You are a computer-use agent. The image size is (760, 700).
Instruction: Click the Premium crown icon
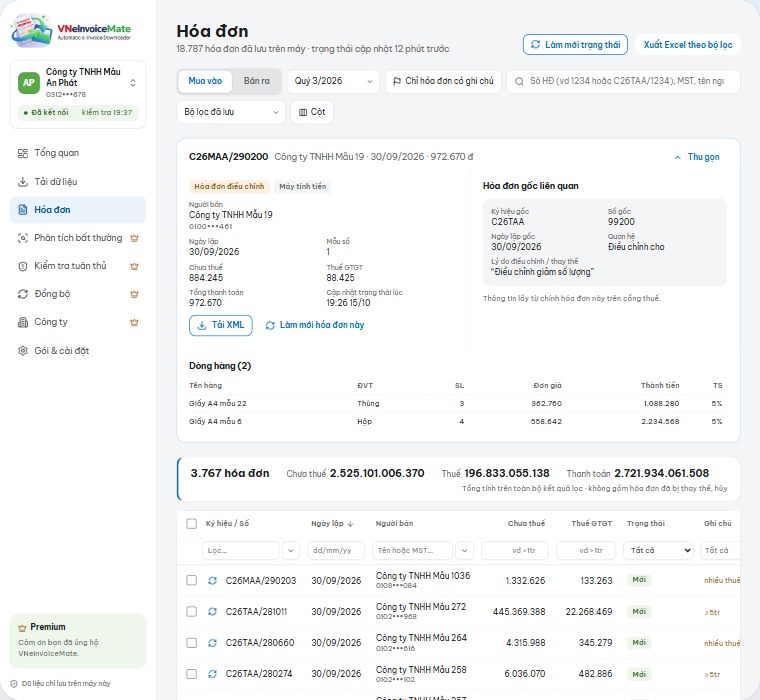point(22,628)
